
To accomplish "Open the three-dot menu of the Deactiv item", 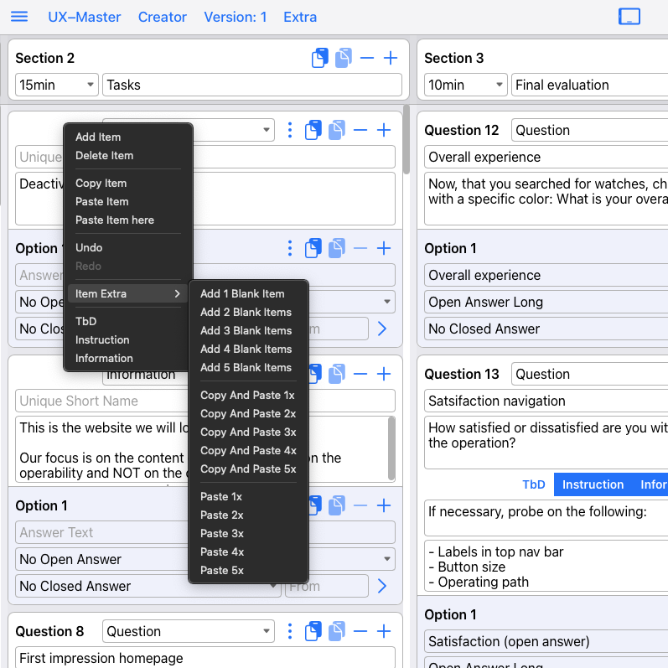I will coord(290,130).
